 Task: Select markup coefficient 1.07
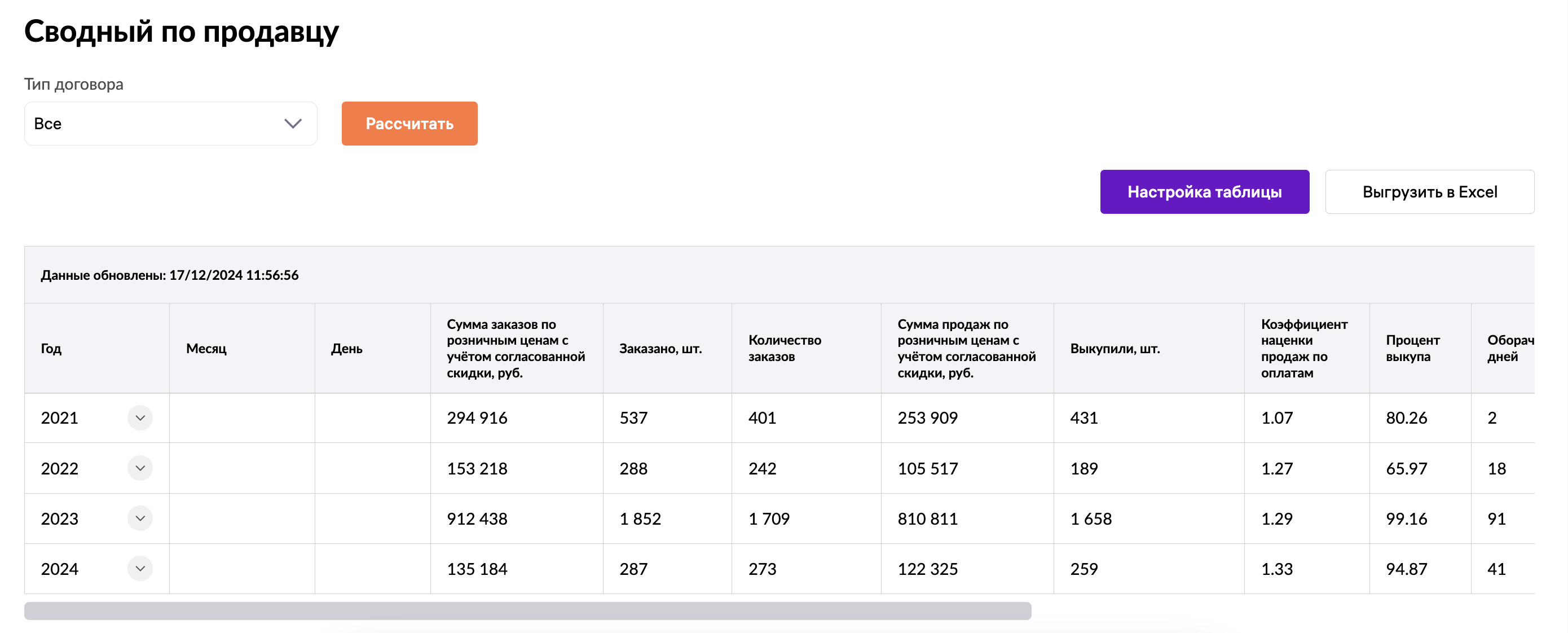pos(1277,418)
